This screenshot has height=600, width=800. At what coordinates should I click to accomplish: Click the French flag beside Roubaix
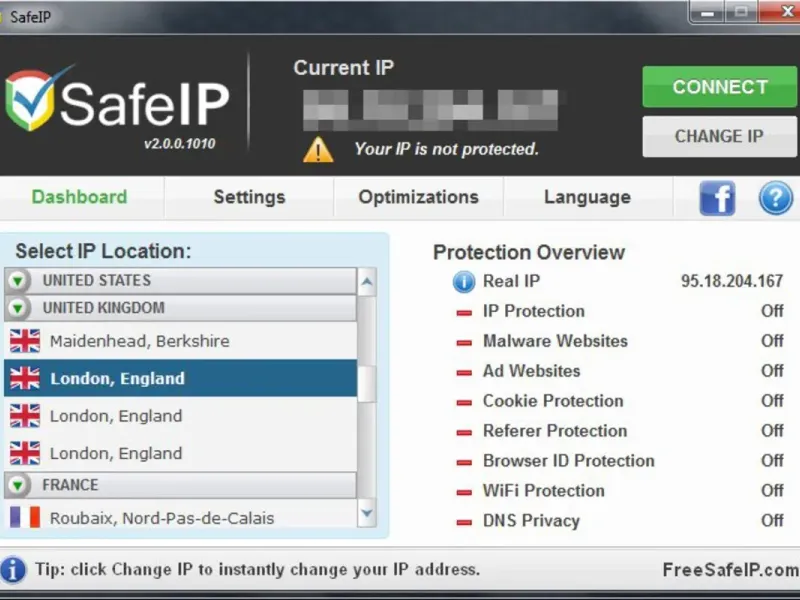[x=24, y=517]
